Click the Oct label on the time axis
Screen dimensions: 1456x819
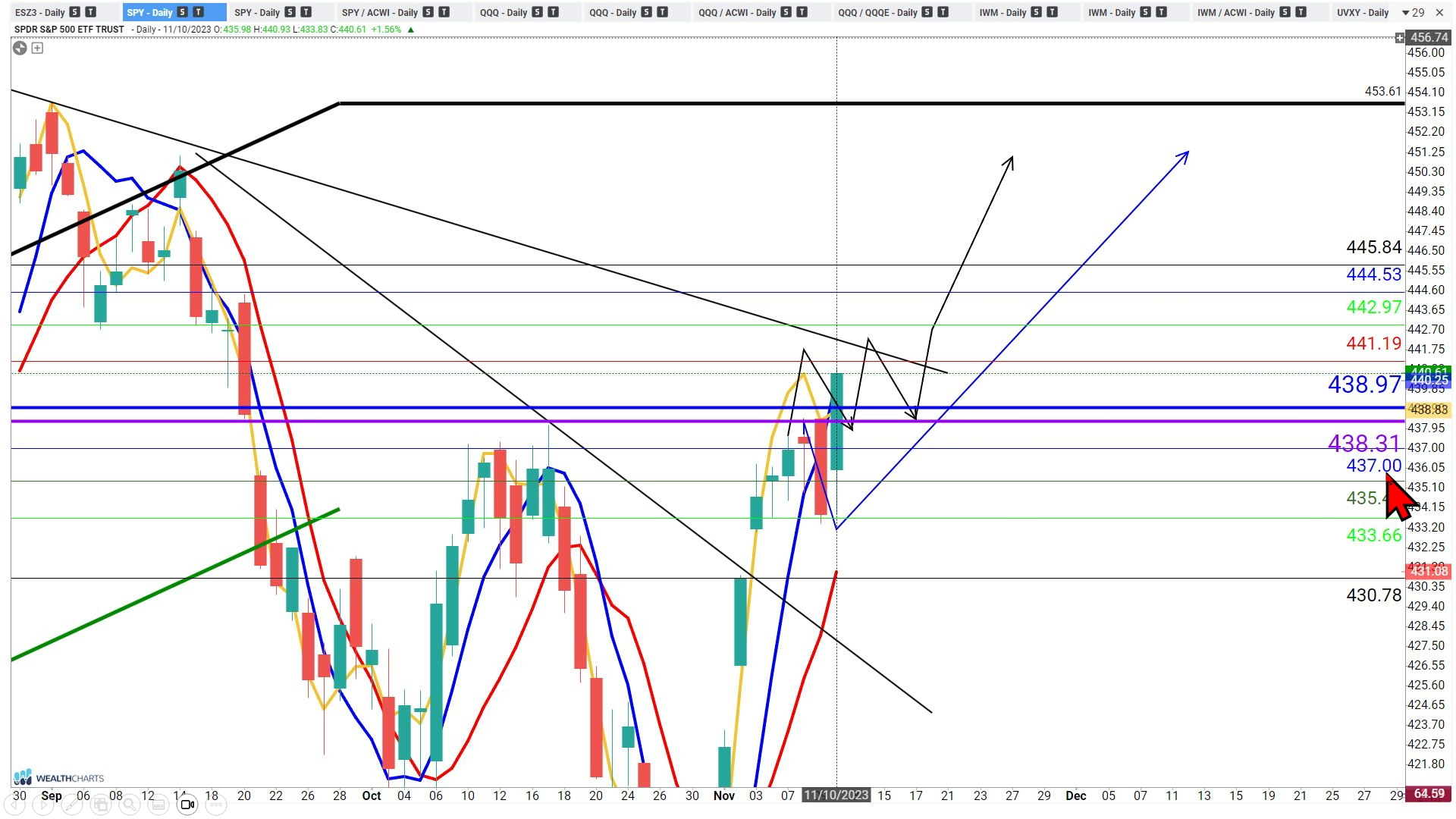[372, 795]
